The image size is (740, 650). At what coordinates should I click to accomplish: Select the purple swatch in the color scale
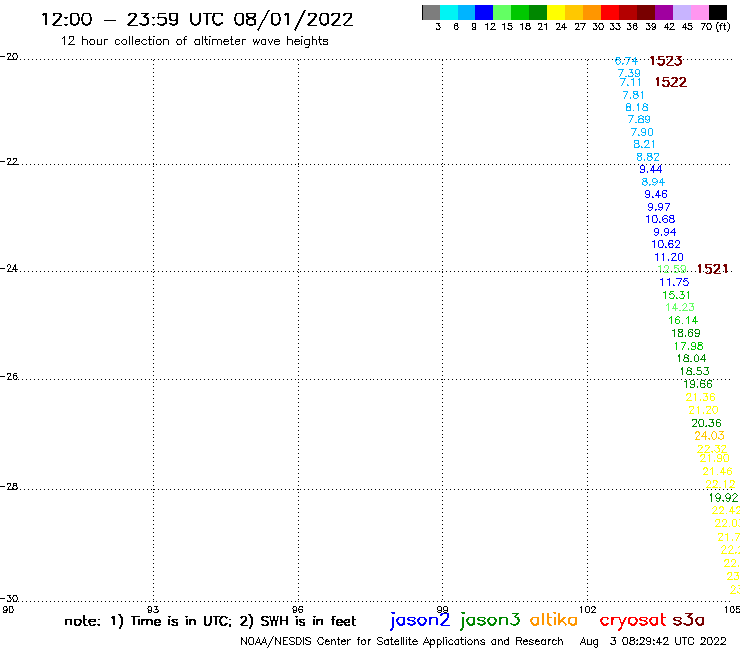(664, 12)
